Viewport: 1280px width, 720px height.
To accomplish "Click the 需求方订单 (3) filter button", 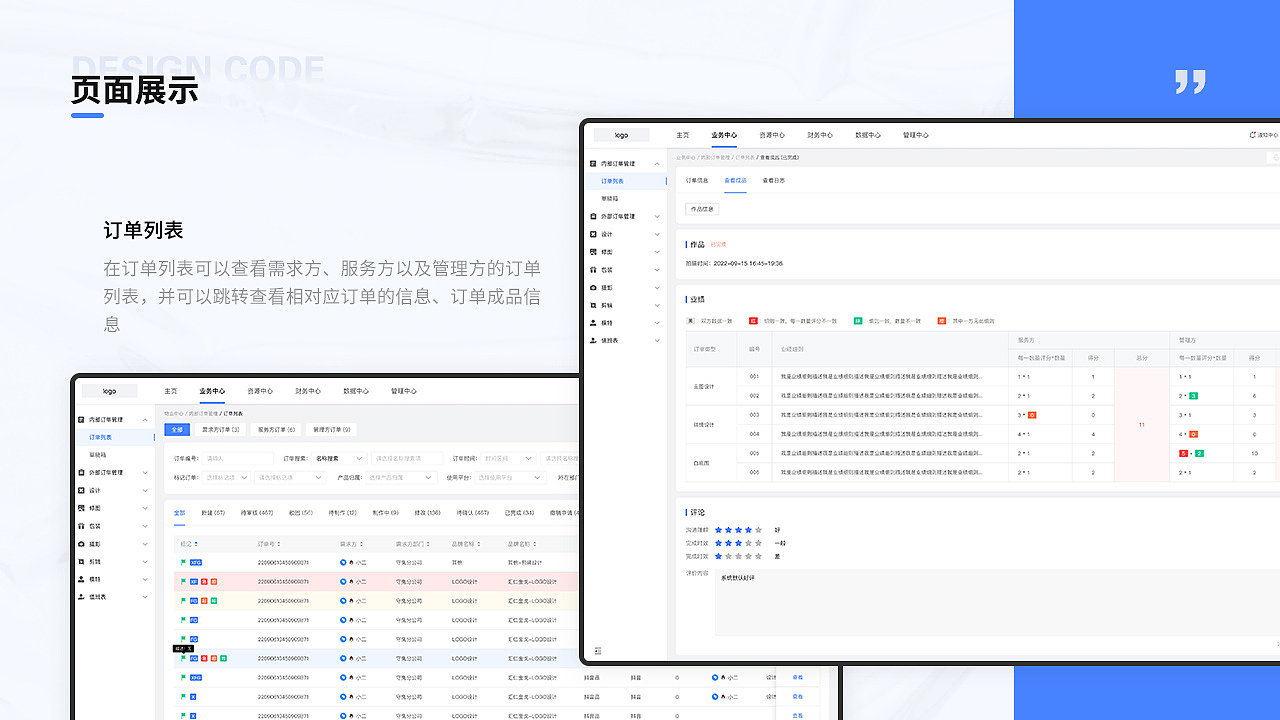I will coord(220,430).
